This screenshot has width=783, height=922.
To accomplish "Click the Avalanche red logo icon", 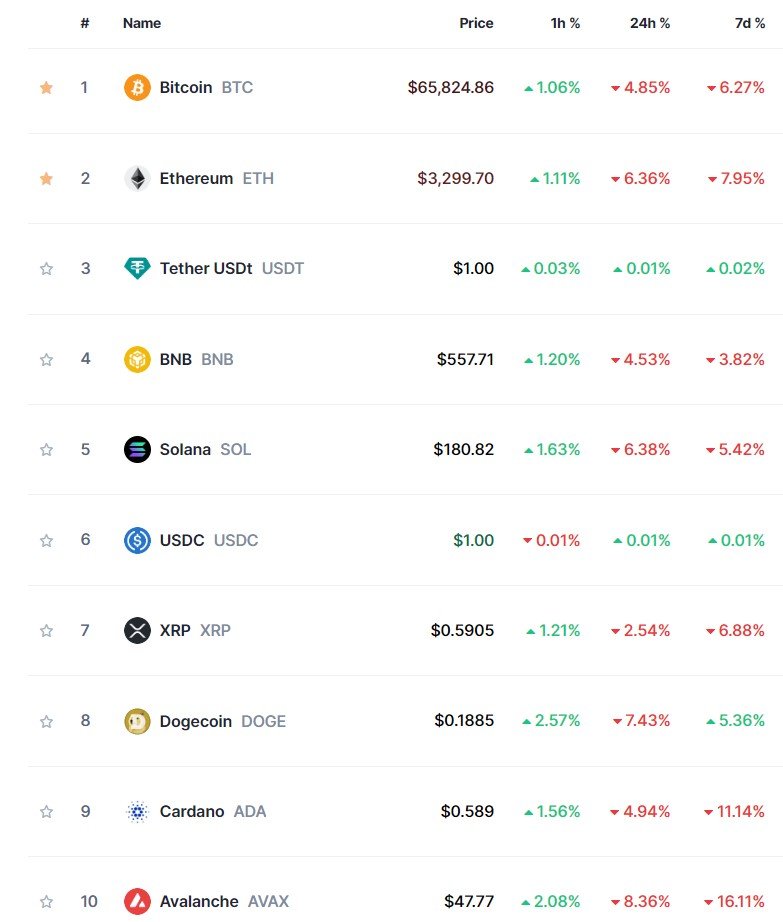I will tap(137, 901).
